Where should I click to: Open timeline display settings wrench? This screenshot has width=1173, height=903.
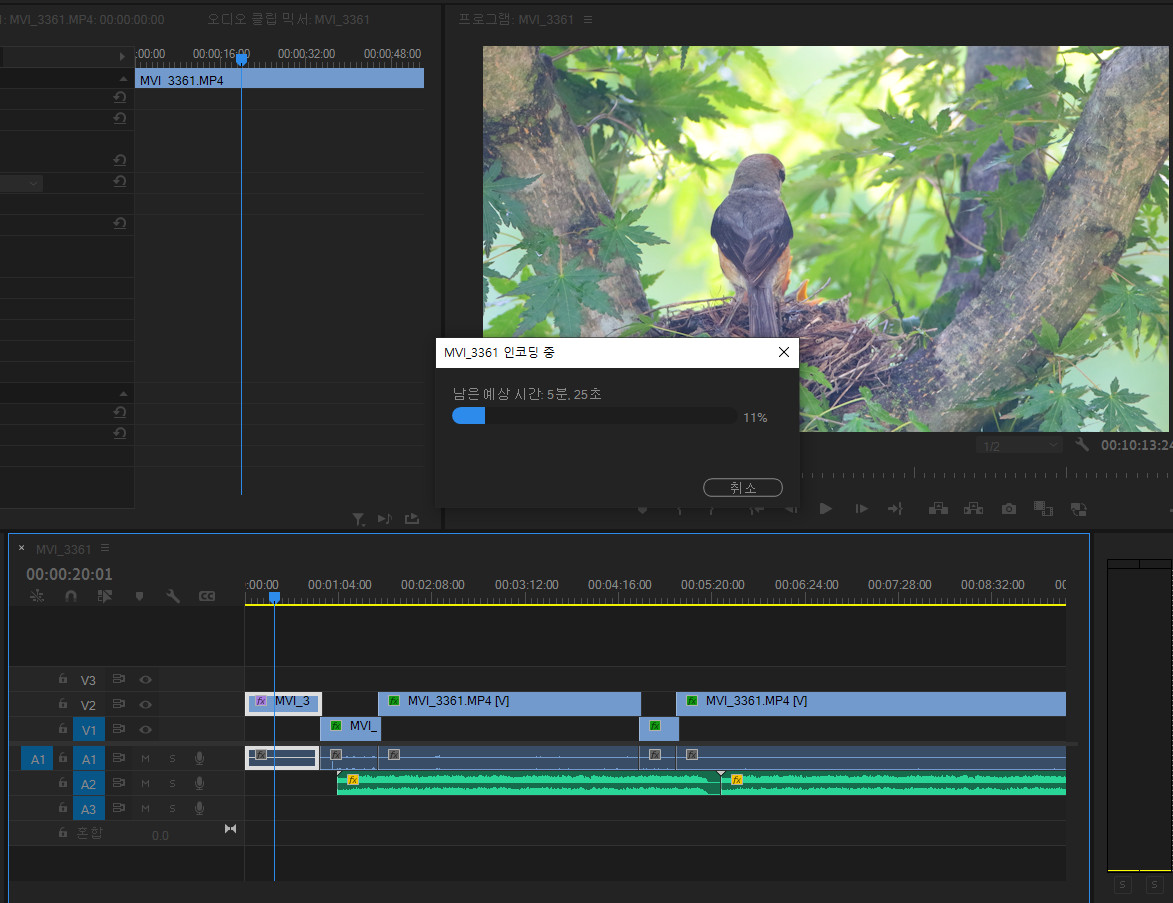point(173,596)
